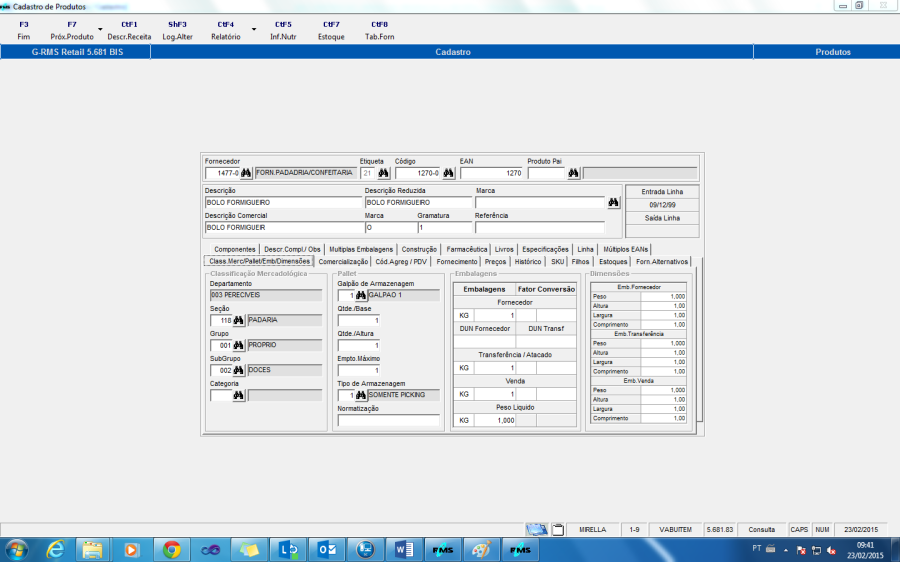Switch to the Estoques tab
Screen dimensions: 900x562
tap(613, 262)
